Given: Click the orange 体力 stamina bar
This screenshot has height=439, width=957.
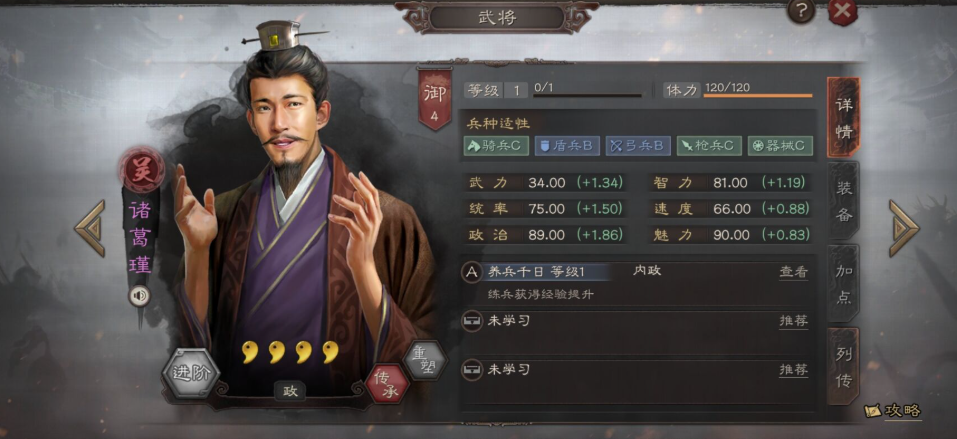Looking at the screenshot, I should [x=757, y=95].
